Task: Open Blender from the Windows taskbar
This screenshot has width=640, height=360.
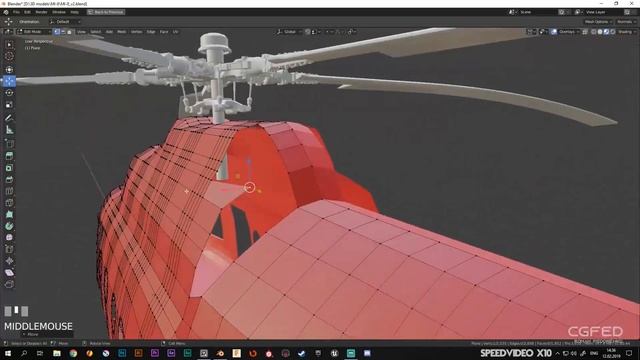Action: click(x=220, y=353)
